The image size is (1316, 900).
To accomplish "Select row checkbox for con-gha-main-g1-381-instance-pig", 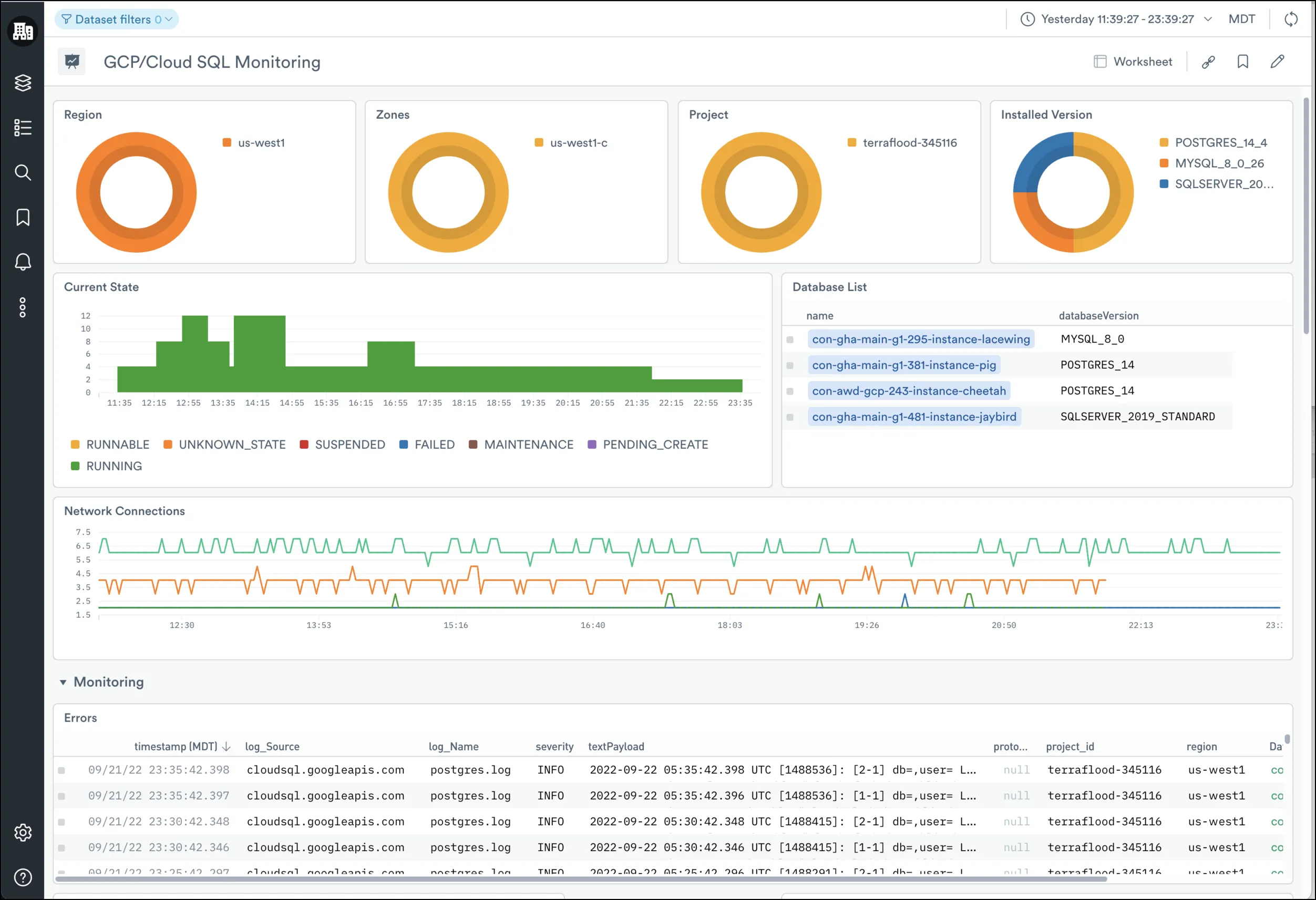I will tap(790, 366).
